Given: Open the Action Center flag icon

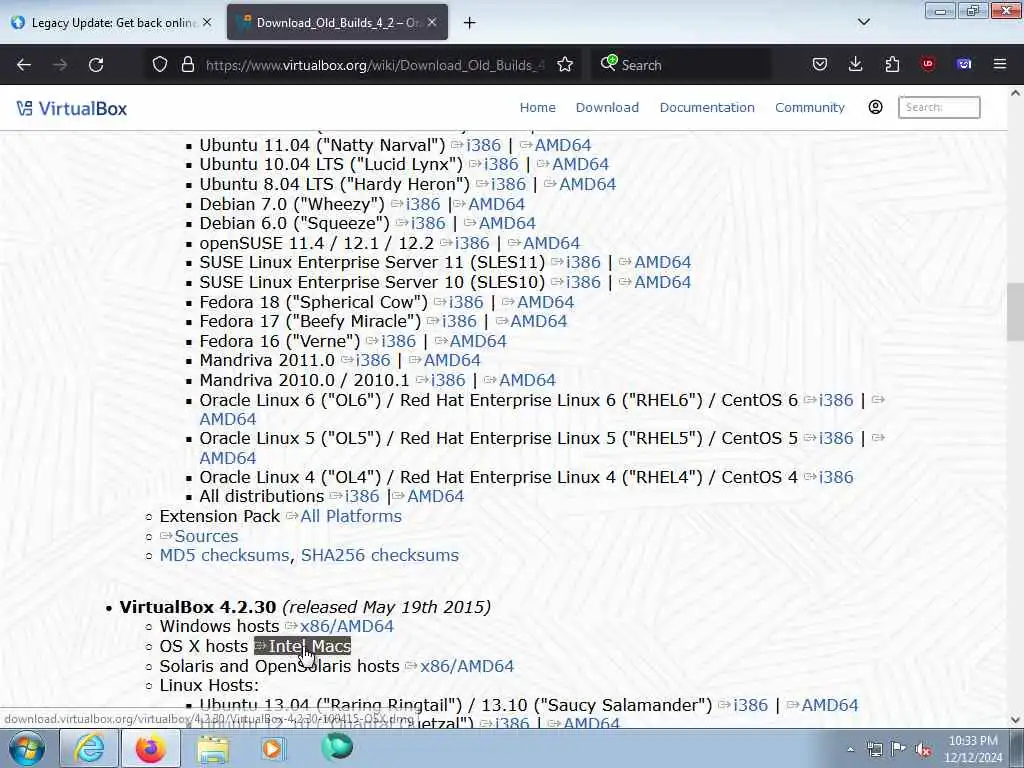Looking at the screenshot, I should tap(899, 749).
